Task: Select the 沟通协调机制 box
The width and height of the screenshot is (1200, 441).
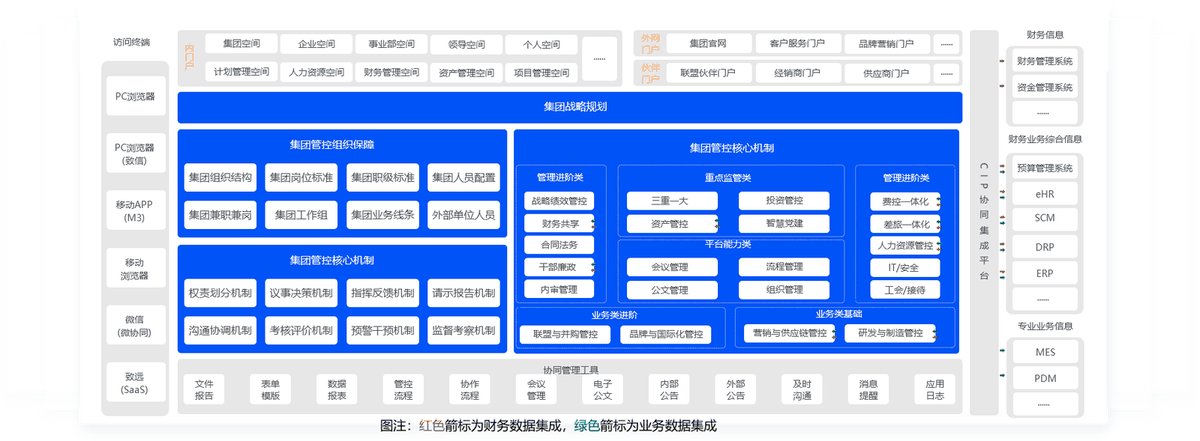Action: pos(221,330)
